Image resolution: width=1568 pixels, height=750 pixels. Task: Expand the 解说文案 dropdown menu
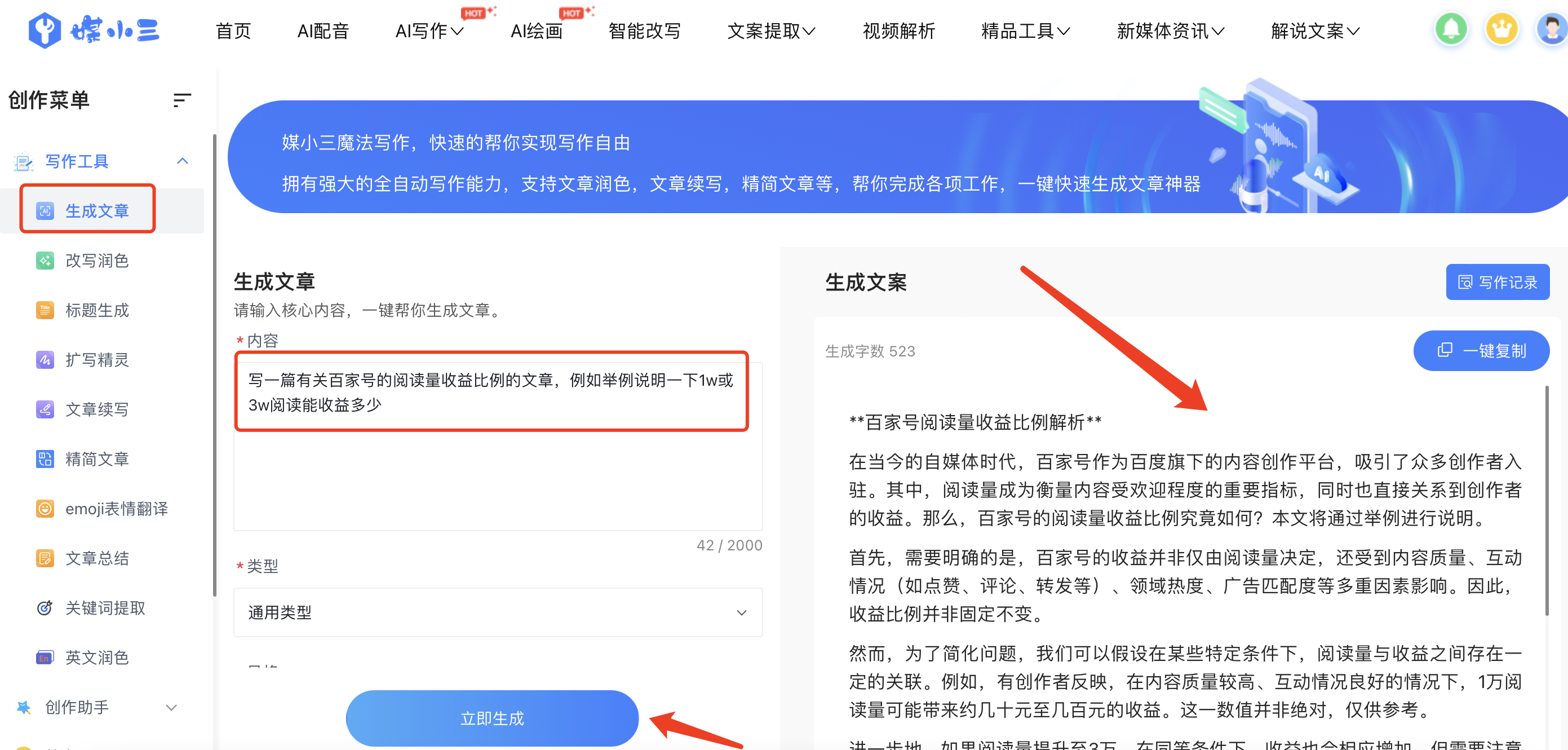click(x=1353, y=31)
